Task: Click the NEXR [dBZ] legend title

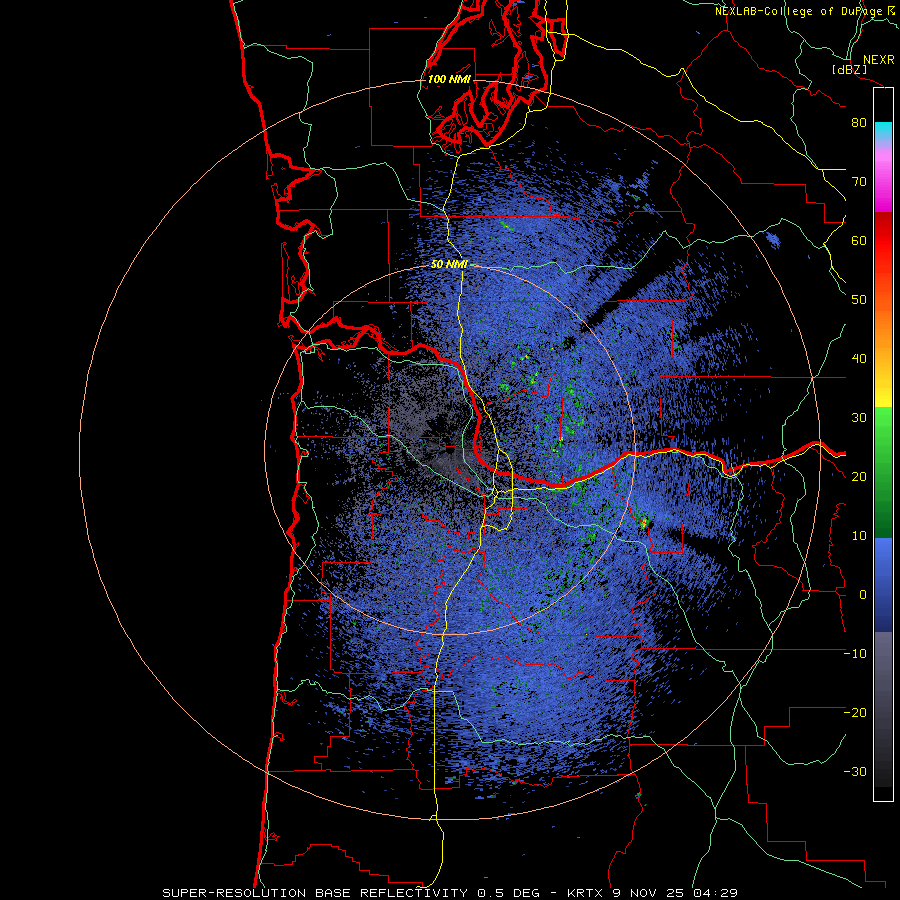Action: coord(862,64)
